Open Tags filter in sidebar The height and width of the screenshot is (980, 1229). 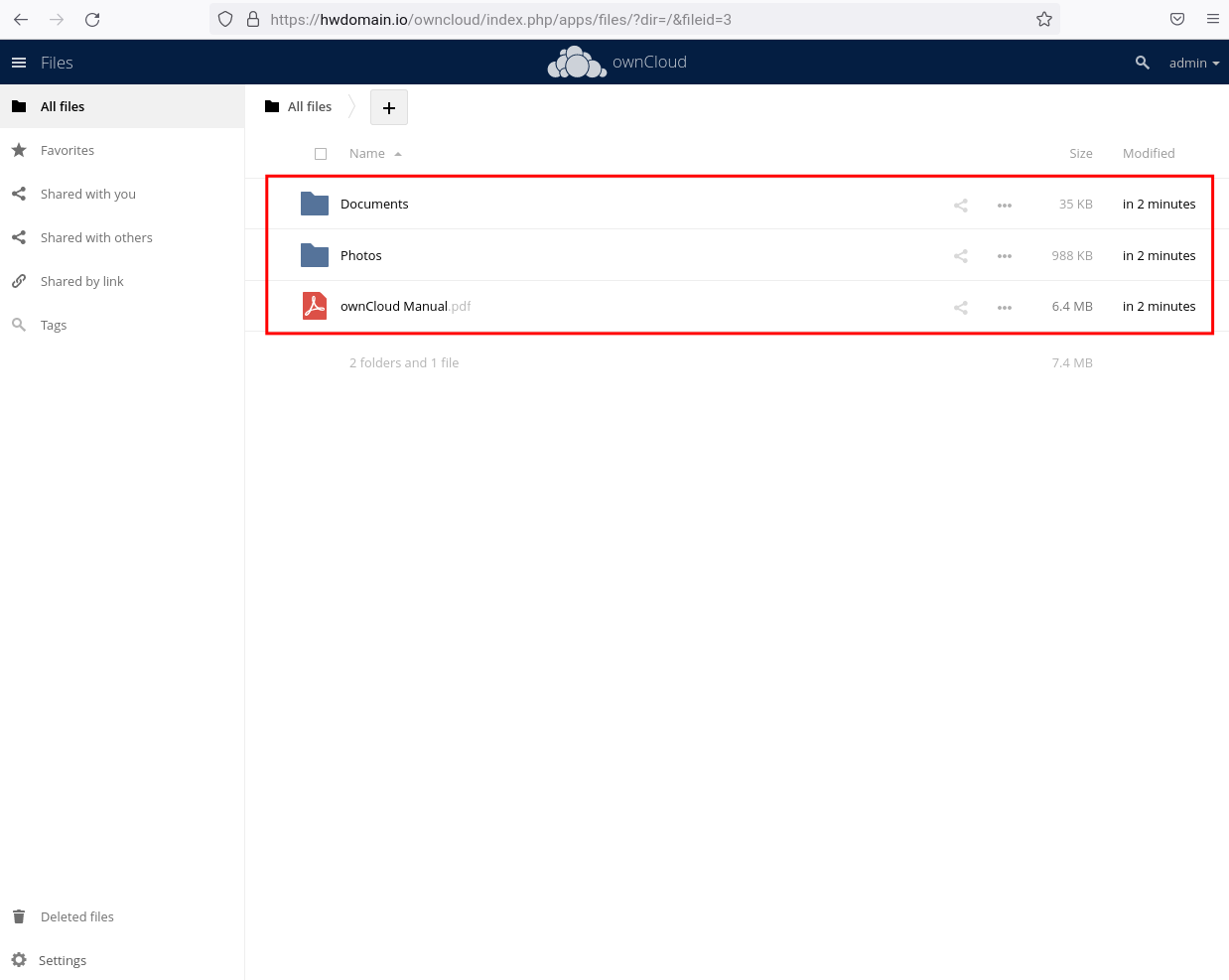pyautogui.click(x=122, y=325)
